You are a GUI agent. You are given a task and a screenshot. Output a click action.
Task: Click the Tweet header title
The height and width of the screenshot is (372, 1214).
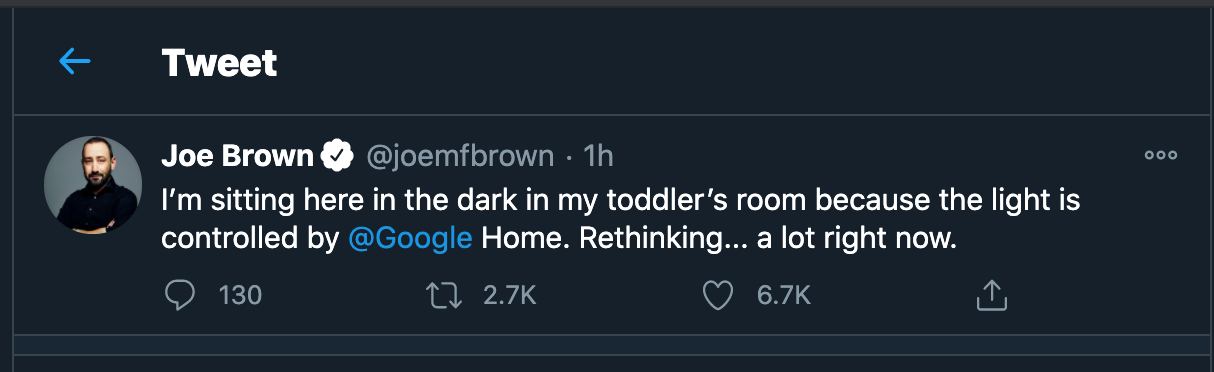click(x=219, y=63)
